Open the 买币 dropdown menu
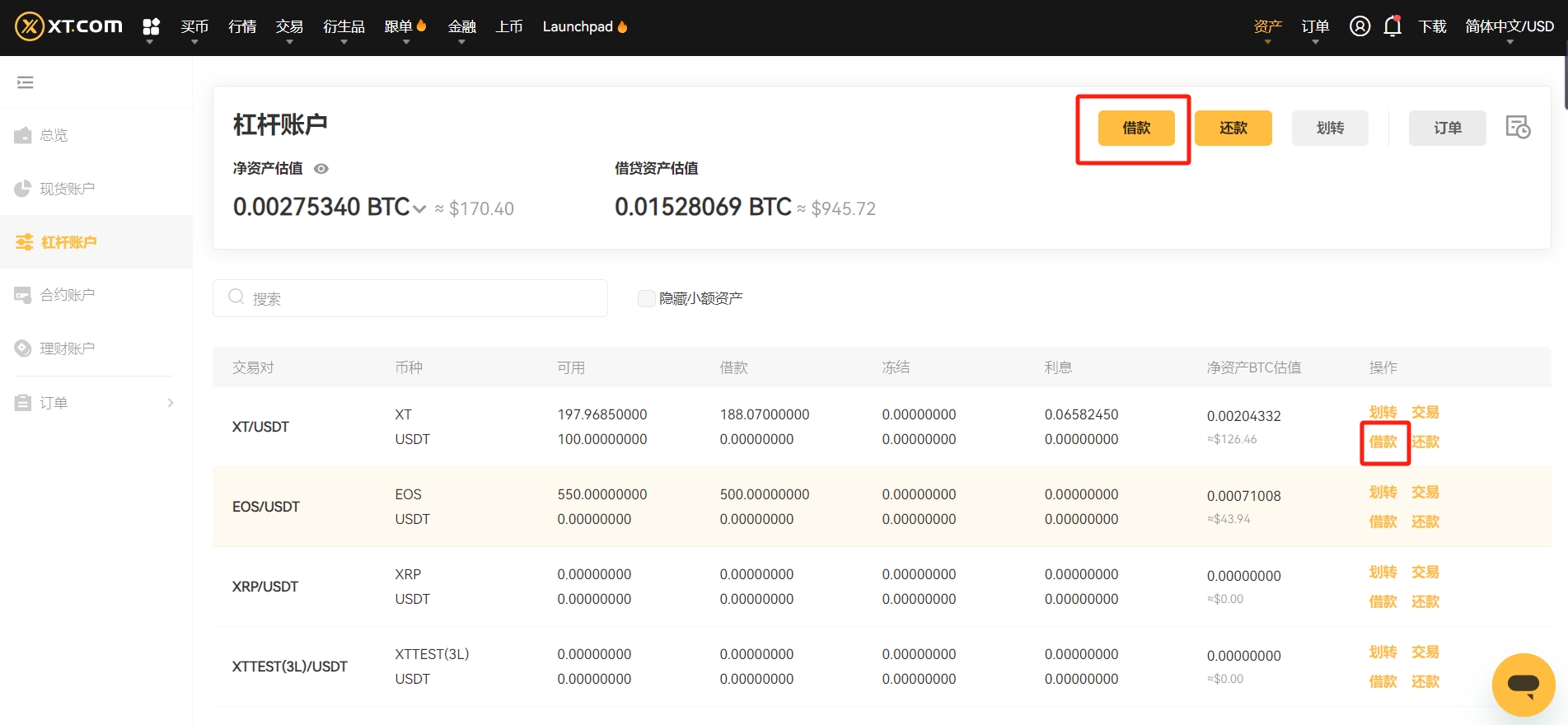Viewport: 1568px width, 725px height. click(x=194, y=27)
